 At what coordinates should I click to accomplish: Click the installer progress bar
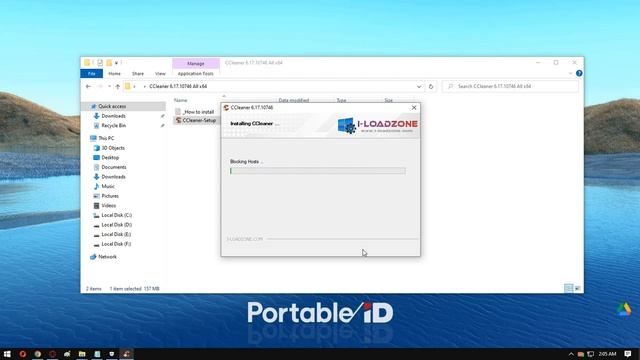(318, 171)
